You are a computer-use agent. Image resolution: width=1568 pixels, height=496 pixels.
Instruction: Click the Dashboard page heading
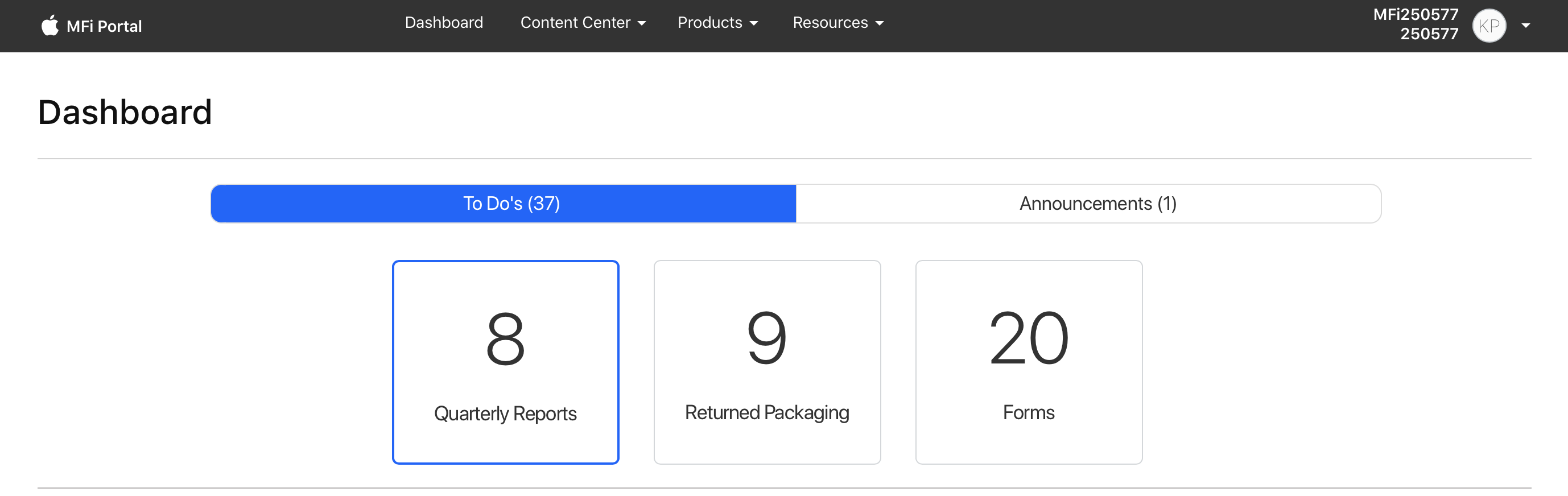[125, 113]
